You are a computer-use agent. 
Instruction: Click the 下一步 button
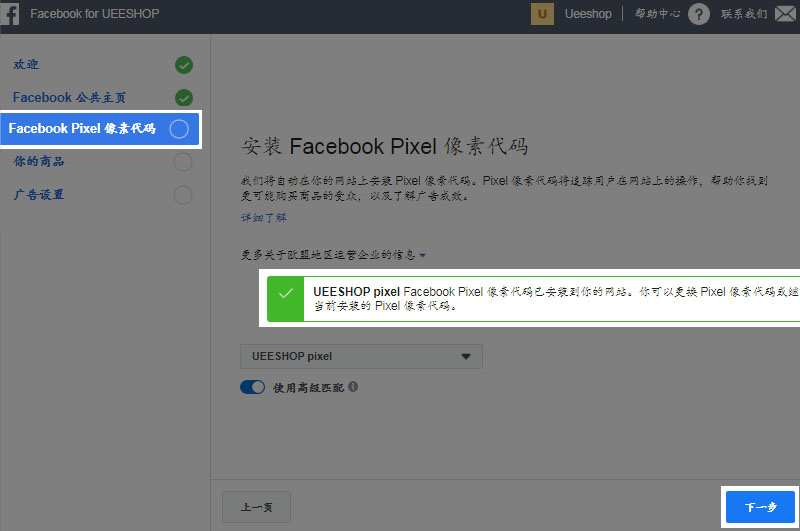[x=760, y=507]
